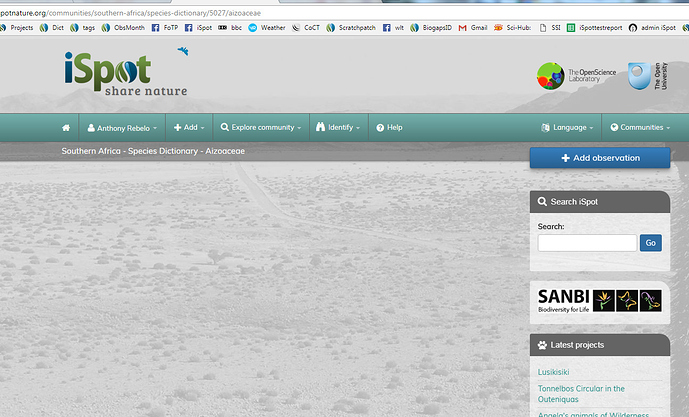Expand the Explore community dropdown
This screenshot has height=417, width=689.
261,127
